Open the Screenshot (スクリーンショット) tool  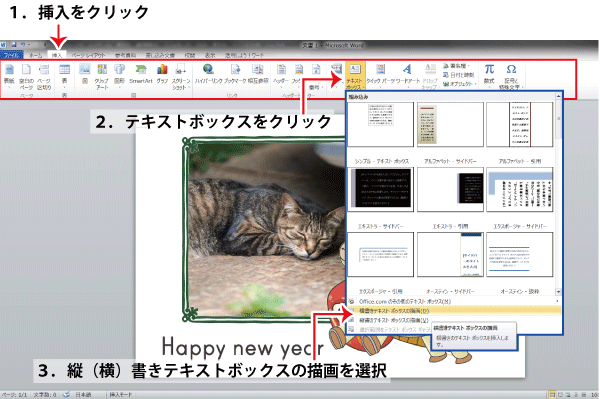[181, 77]
